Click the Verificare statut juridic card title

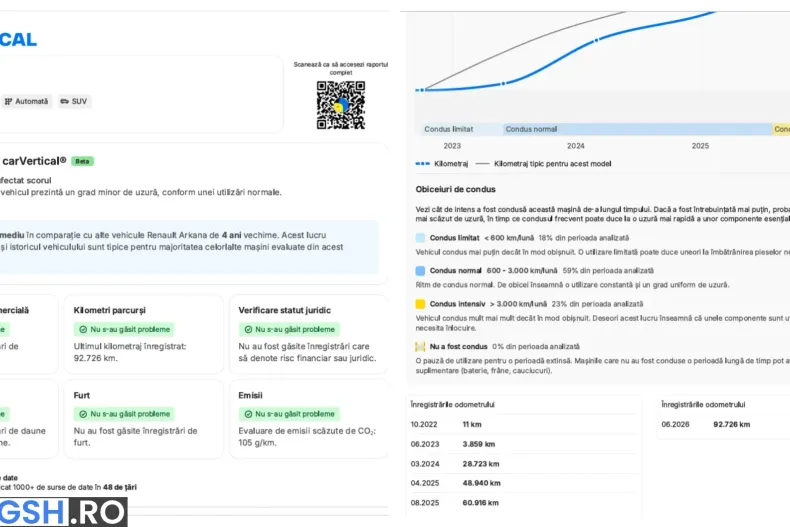[x=285, y=310]
